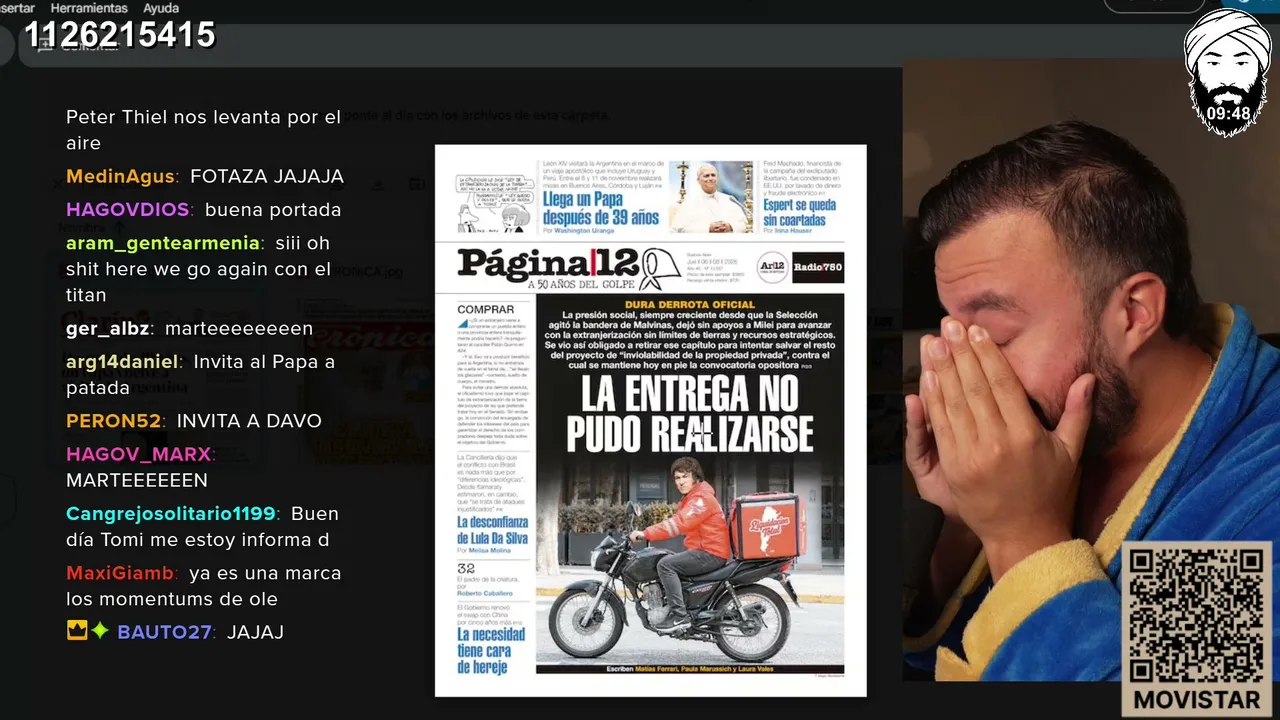Click the Radio 750 logo on the front page

(818, 267)
